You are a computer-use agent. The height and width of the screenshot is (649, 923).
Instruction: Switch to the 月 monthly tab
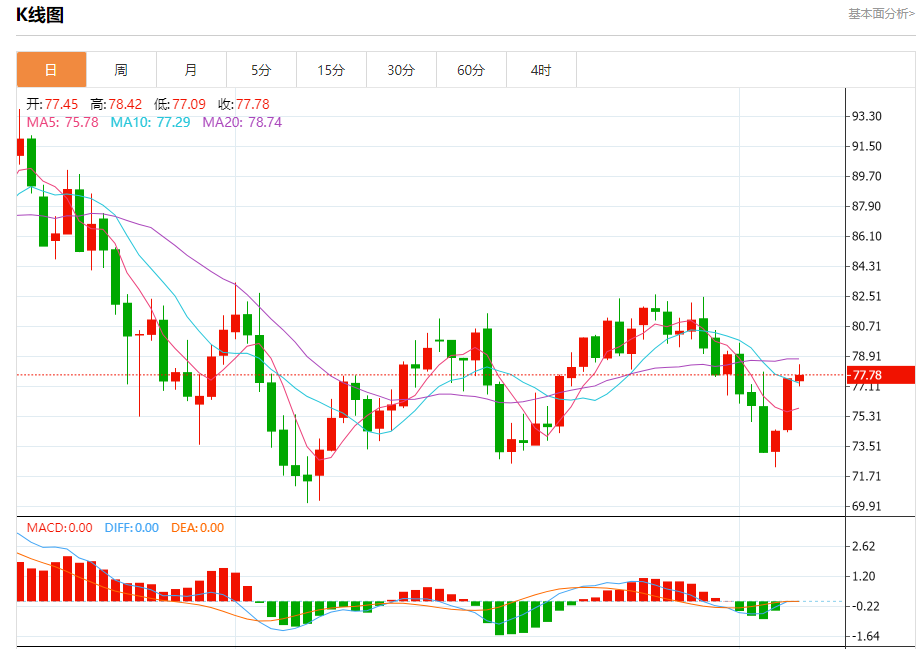pos(191,70)
